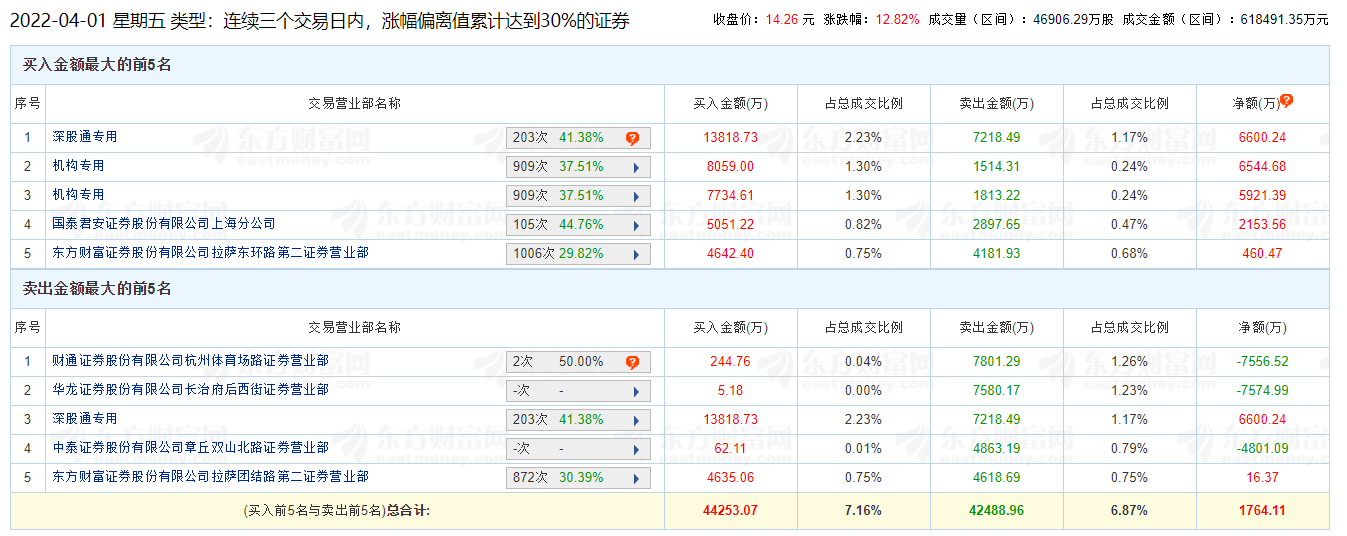Click the 买入金额最大的前5名 section header

coord(97,65)
